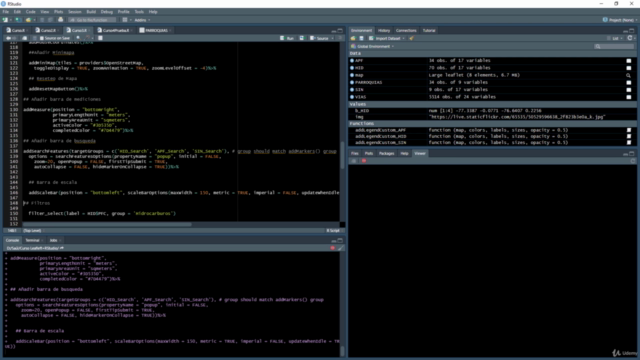Open the File menu
This screenshot has width=640, height=360.
coord(6,12)
